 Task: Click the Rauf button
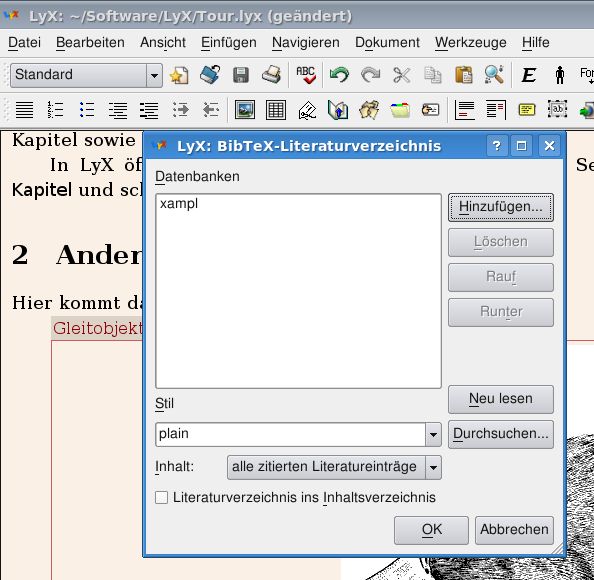pyautogui.click(x=501, y=277)
